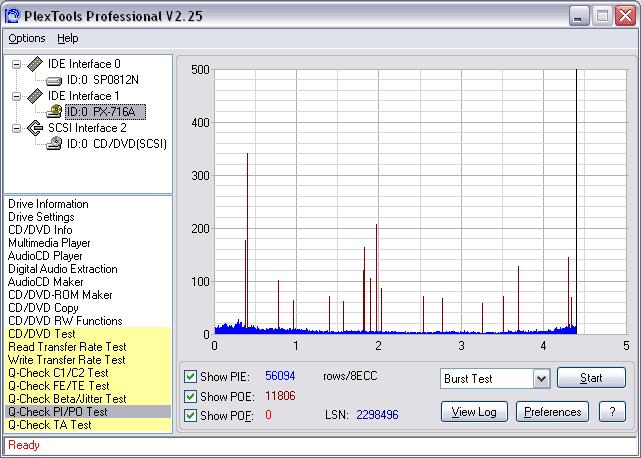Open Multimedia Player
Screen dimensions: 641x458
pos(49,243)
